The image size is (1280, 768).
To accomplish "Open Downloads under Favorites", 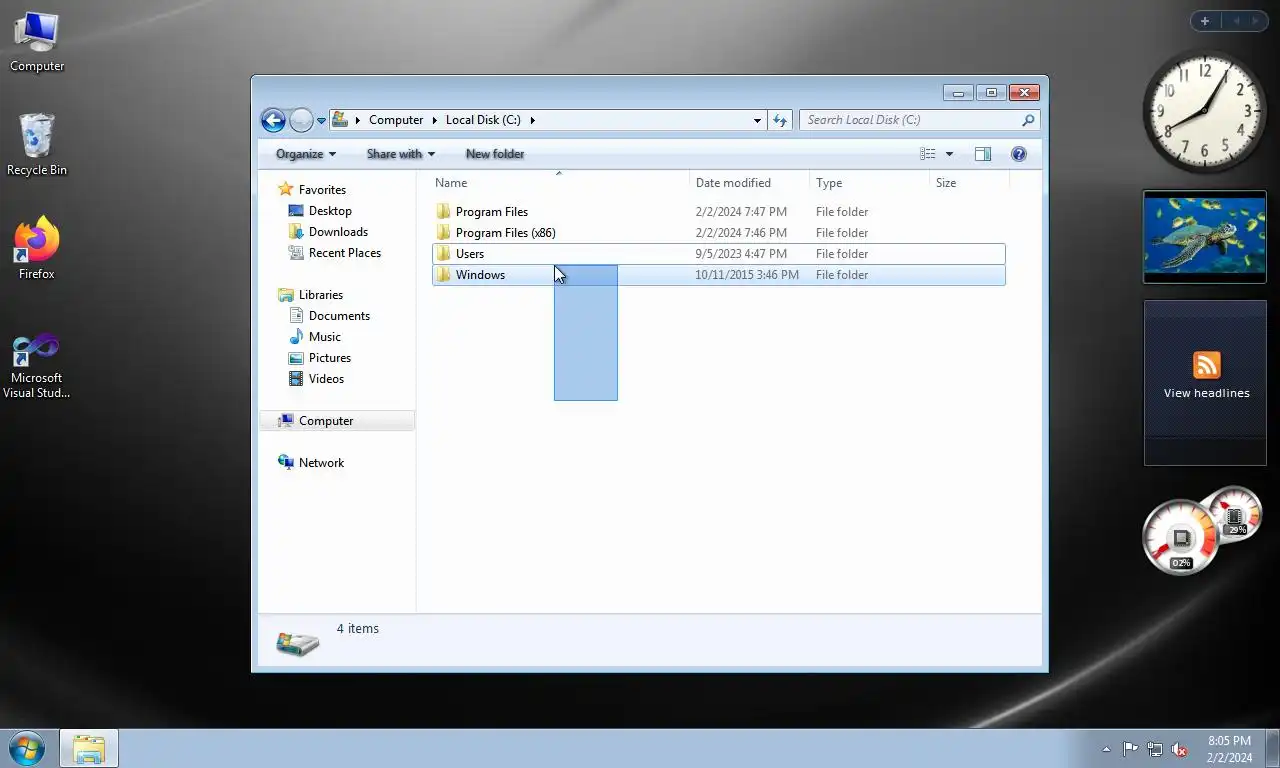I will (338, 232).
